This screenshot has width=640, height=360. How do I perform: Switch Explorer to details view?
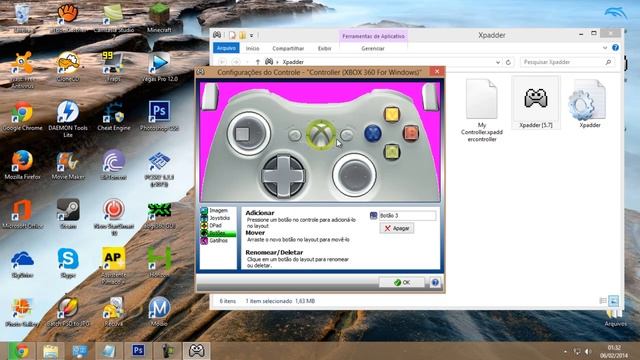click(603, 301)
